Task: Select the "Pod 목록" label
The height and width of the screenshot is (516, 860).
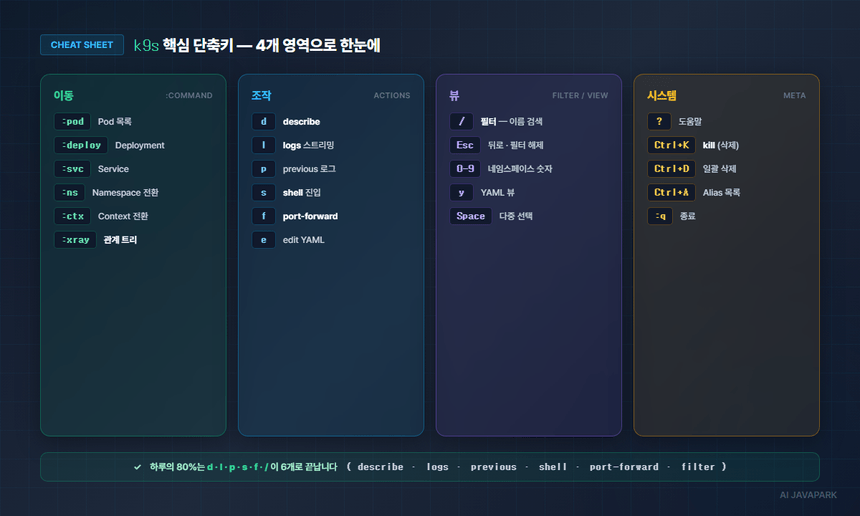Action: coord(115,122)
